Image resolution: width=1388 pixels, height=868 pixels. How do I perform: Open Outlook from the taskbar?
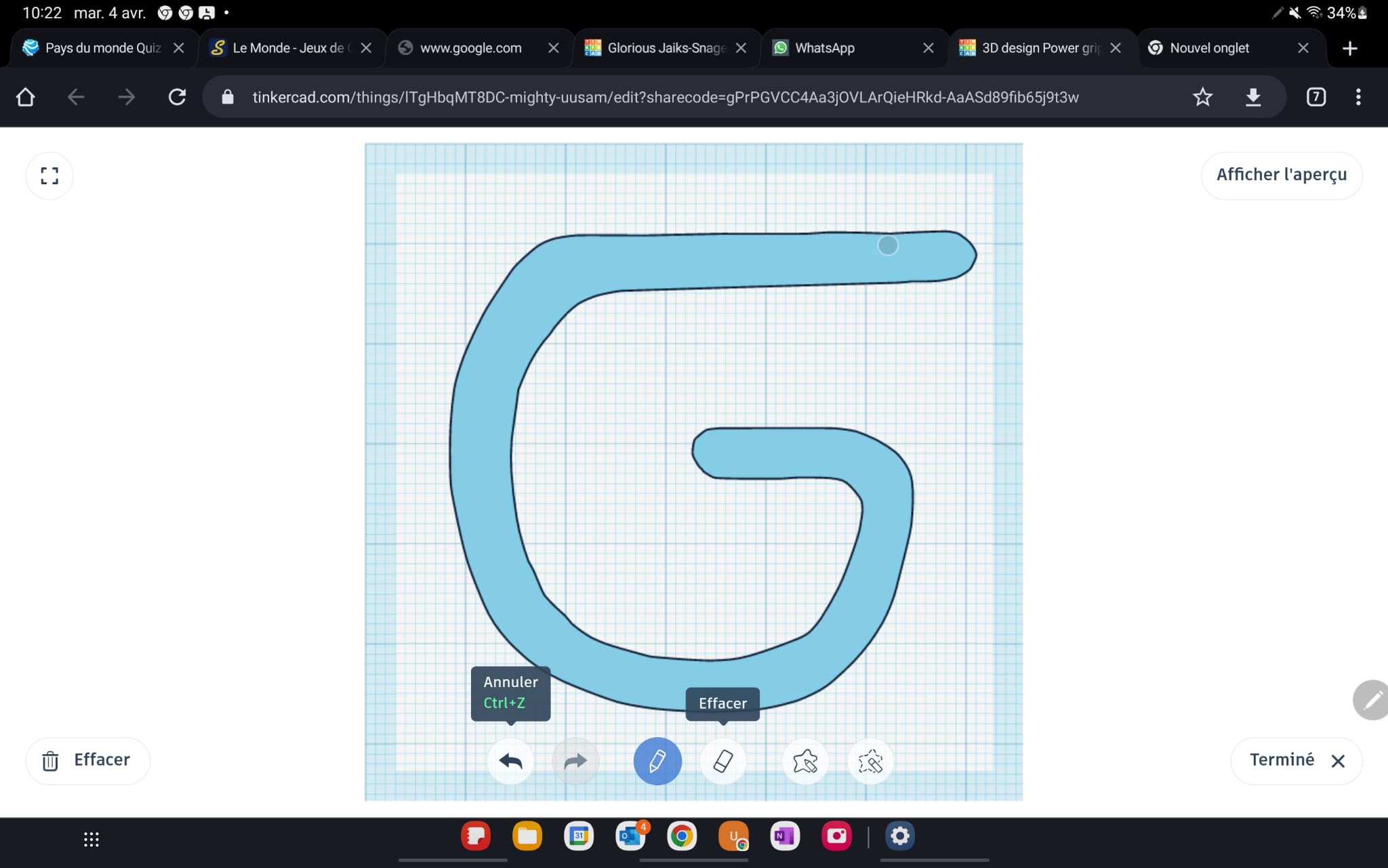[630, 836]
